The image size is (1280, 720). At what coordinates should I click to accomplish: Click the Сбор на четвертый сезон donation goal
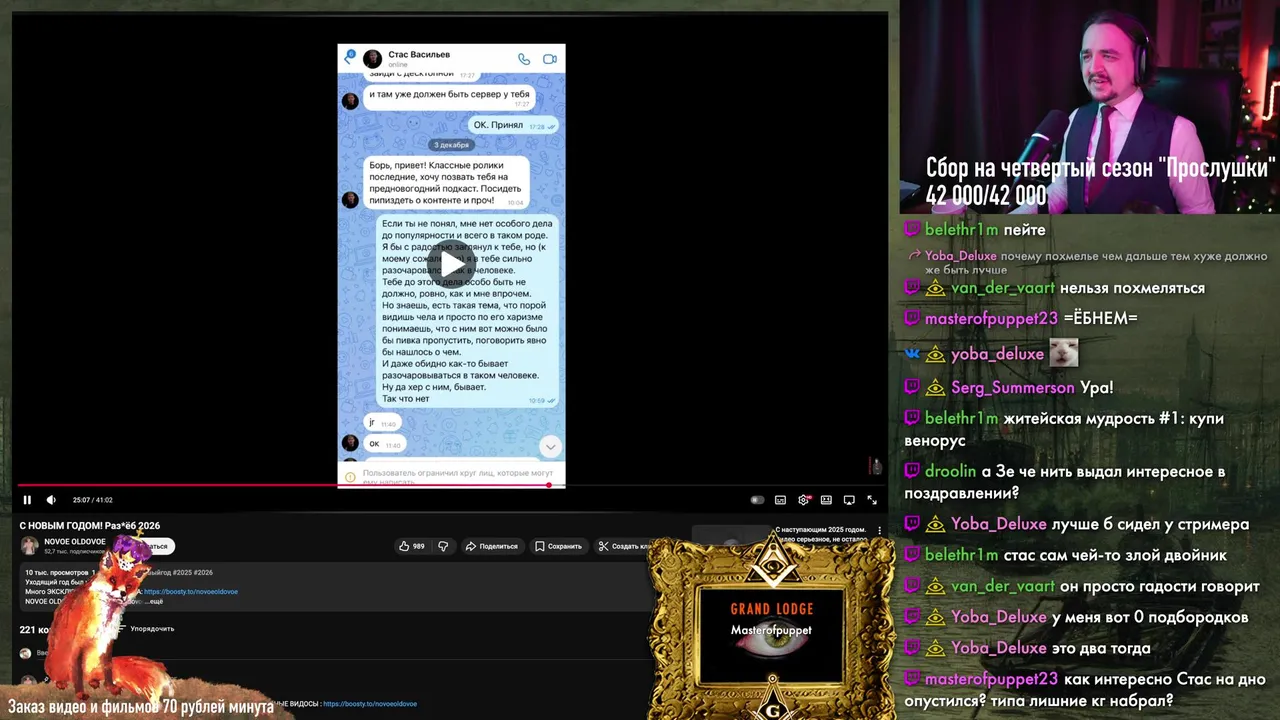click(1100, 181)
